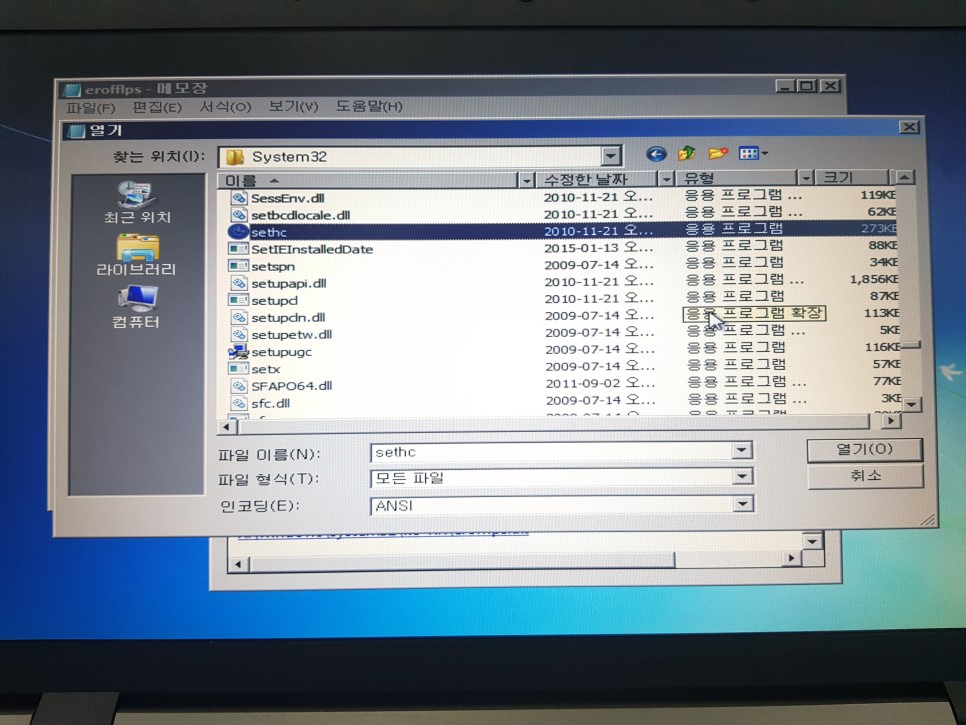
Task: Select the setupetw.dll file icon
Action: tap(238, 334)
